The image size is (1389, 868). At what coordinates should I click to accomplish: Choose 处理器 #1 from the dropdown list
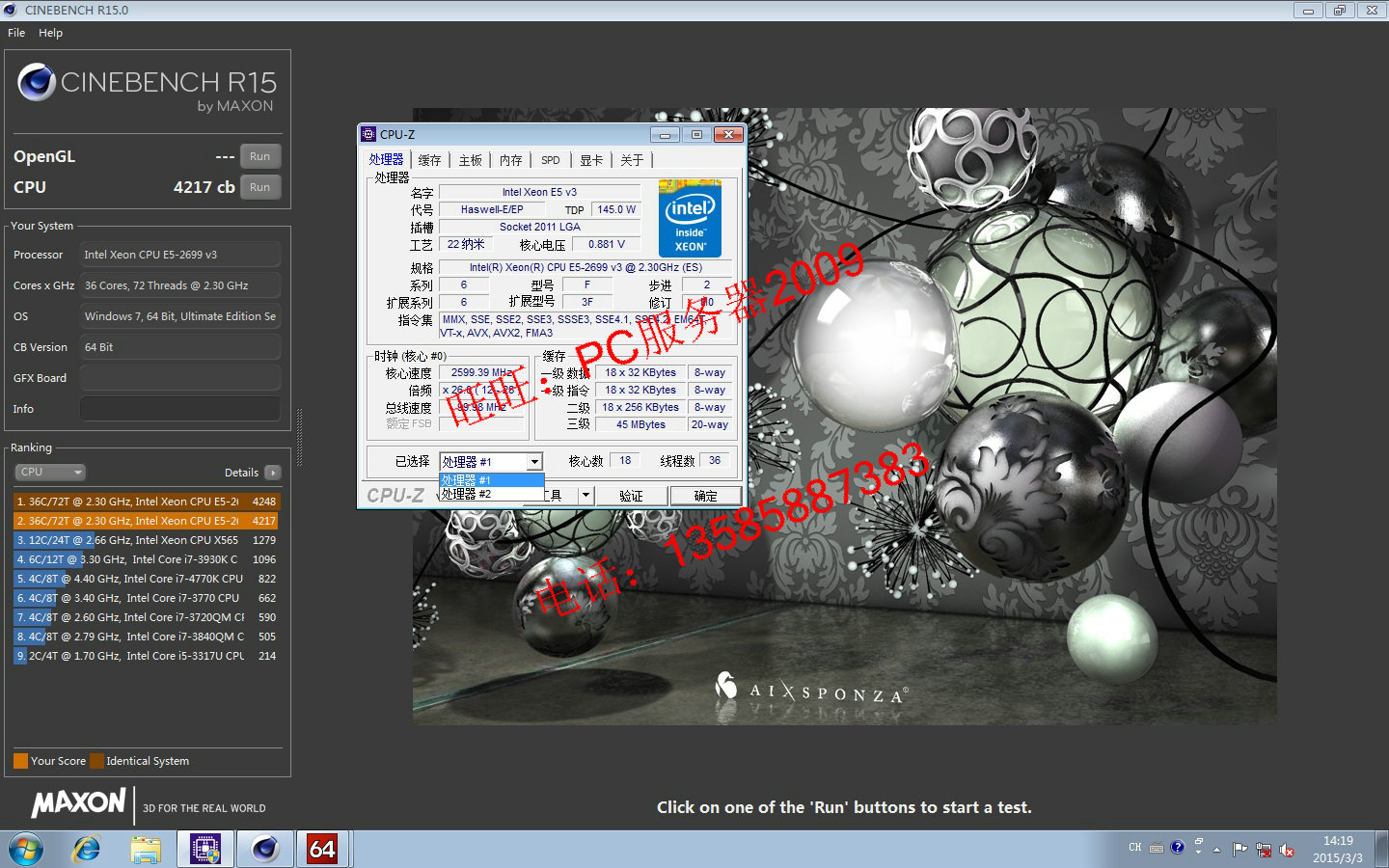pos(492,480)
